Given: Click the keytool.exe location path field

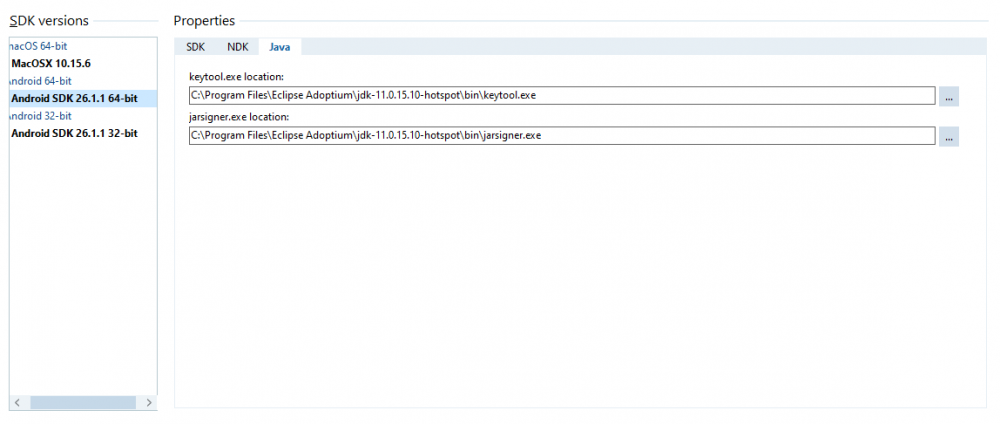Looking at the screenshot, I should pyautogui.click(x=562, y=96).
